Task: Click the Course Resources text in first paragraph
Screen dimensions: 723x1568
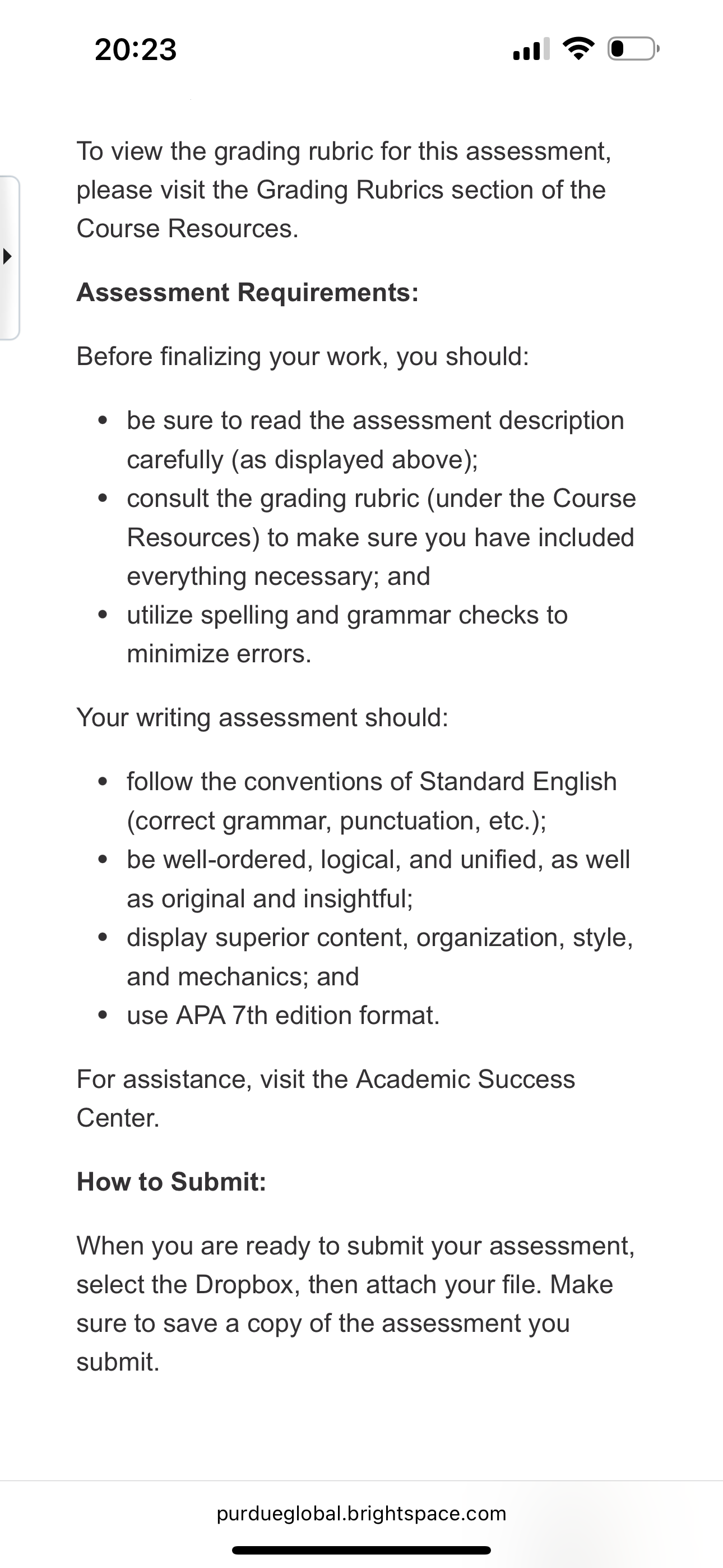Action: tap(187, 229)
